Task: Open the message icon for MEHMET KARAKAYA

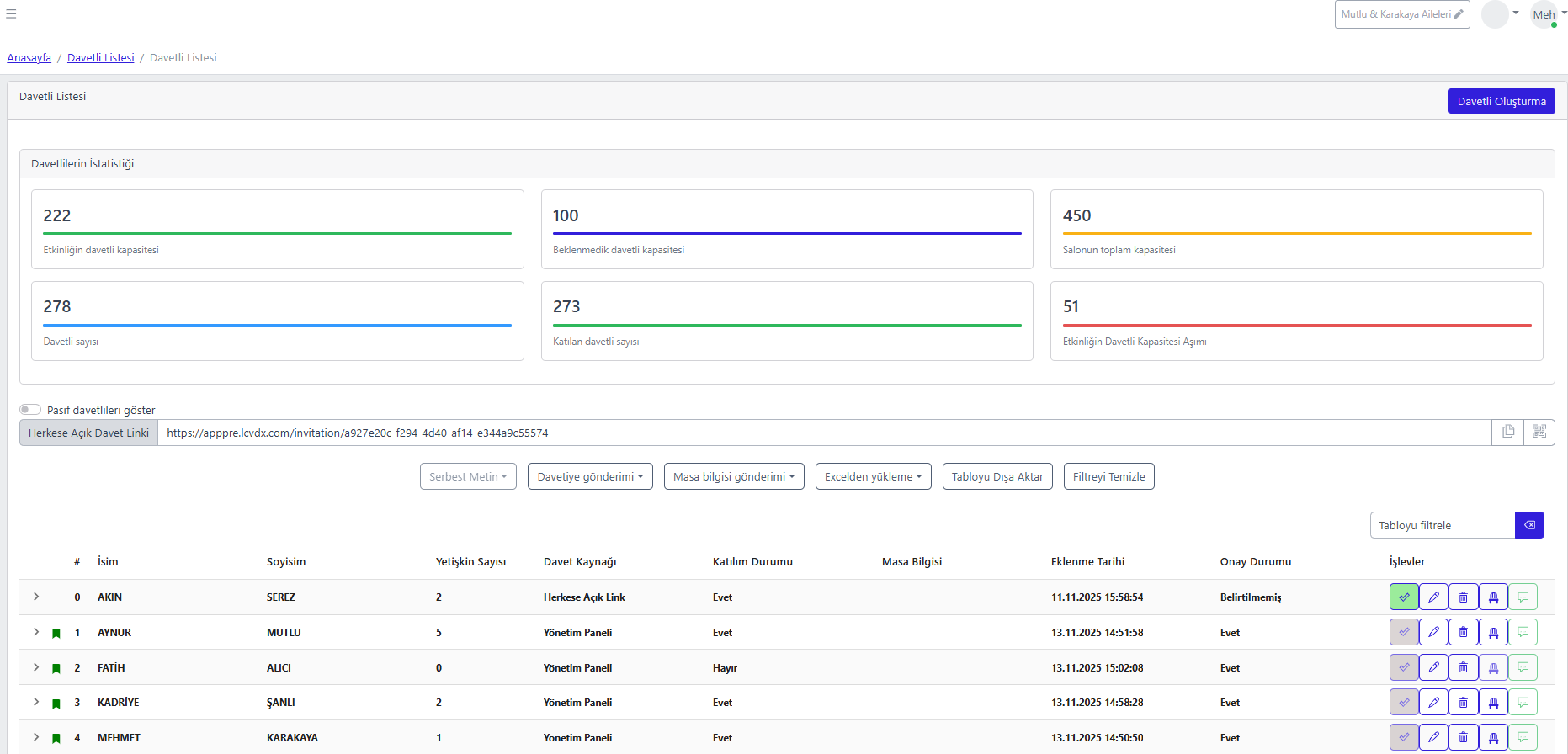Action: tap(1523, 737)
